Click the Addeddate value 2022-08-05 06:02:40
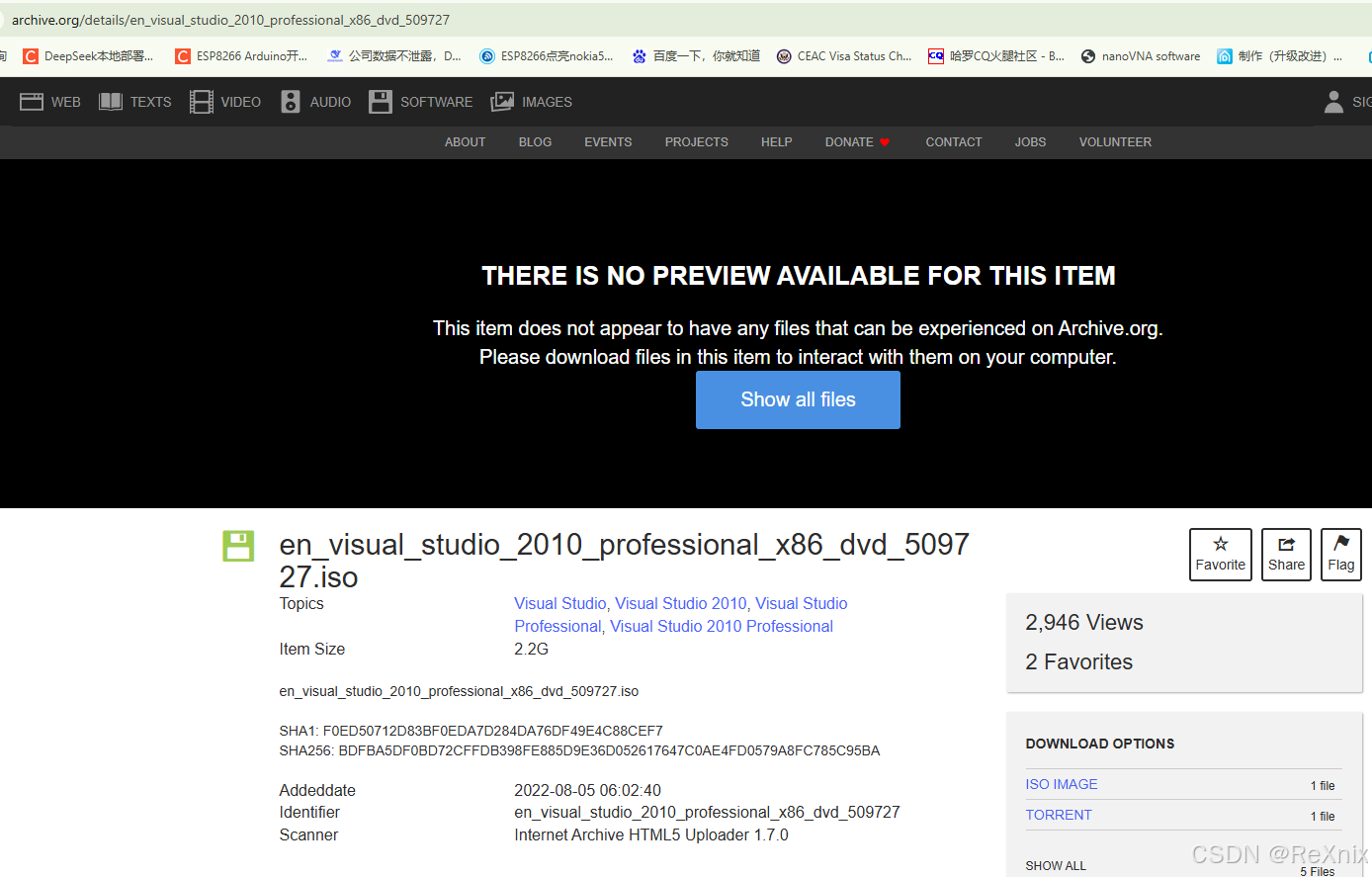The width and height of the screenshot is (1372, 877). (587, 790)
